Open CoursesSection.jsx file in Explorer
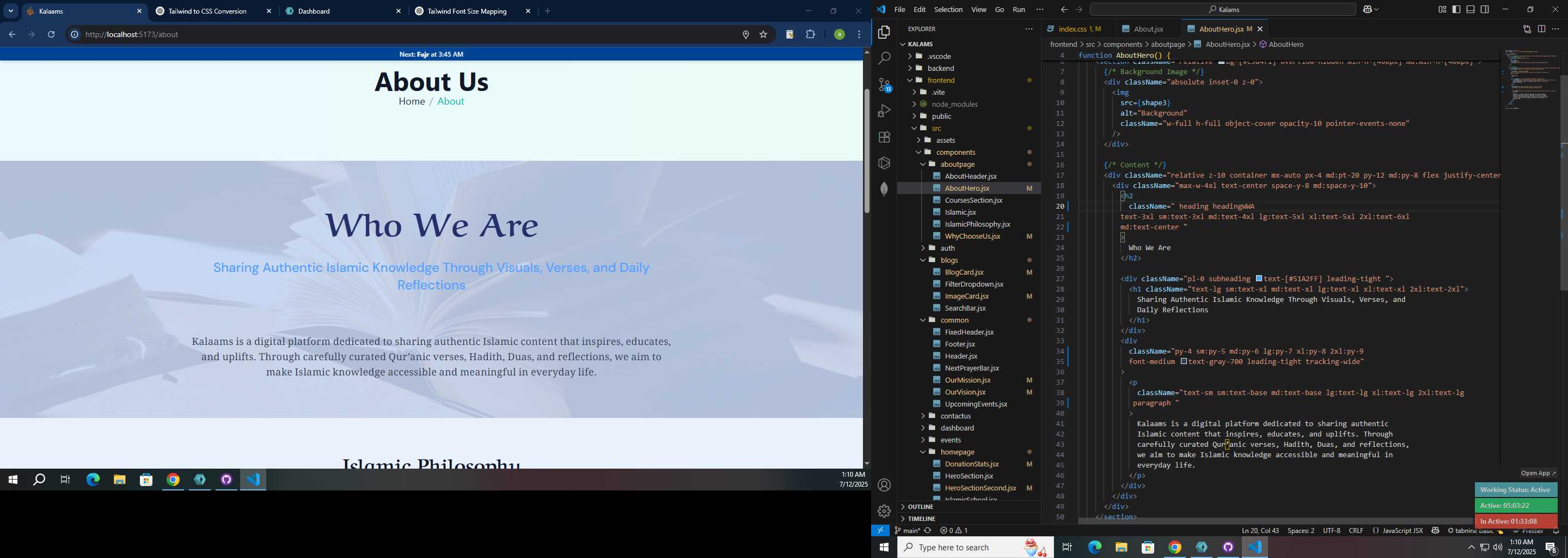Screen dimensions: 1568x558 973,201
